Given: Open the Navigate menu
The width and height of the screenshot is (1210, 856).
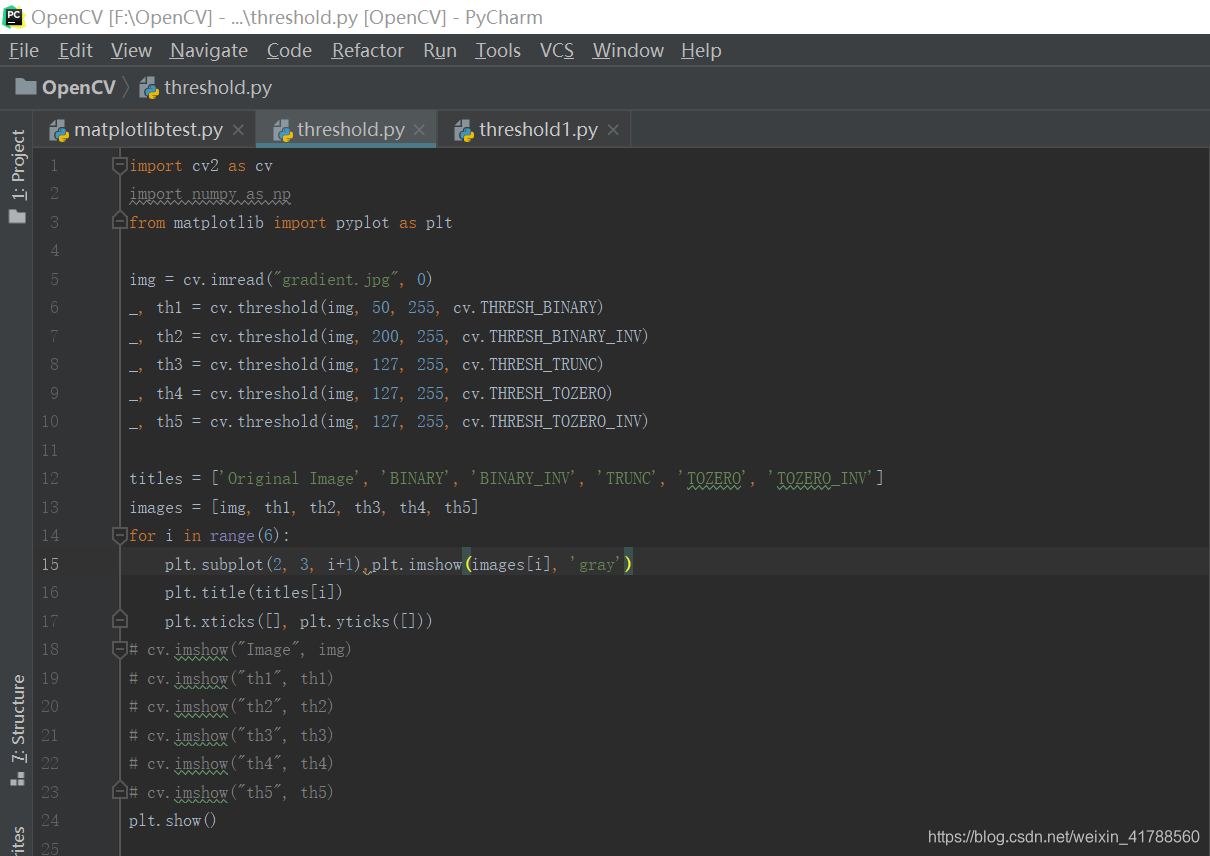Looking at the screenshot, I should [x=209, y=51].
